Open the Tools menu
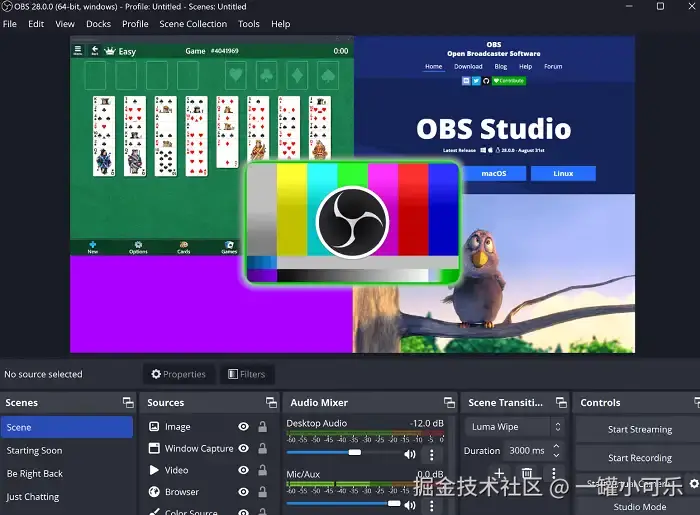The image size is (700, 515). (x=248, y=24)
